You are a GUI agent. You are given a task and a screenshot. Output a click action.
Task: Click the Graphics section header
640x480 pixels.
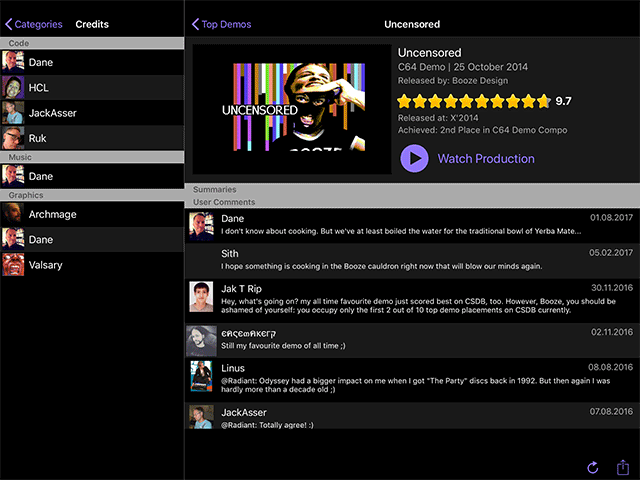coord(92,195)
